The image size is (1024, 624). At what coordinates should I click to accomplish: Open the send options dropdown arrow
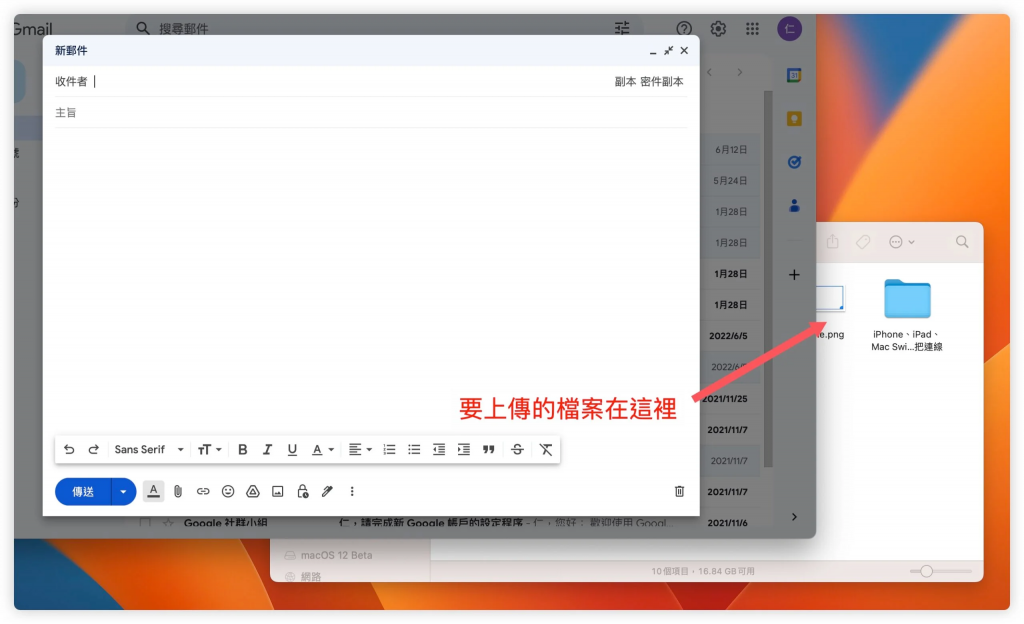tap(123, 491)
